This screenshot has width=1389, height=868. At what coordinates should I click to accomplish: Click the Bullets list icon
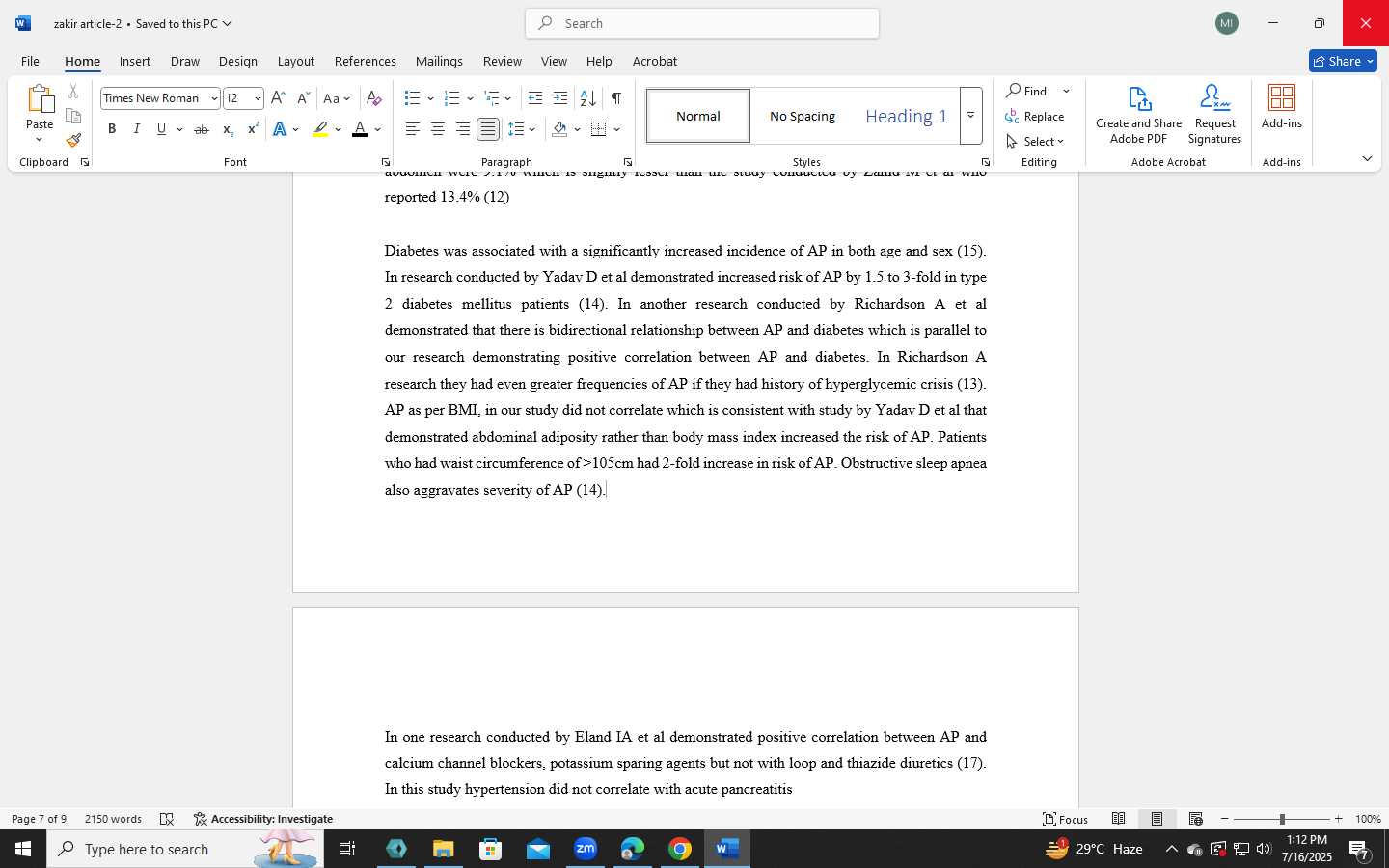[x=412, y=98]
